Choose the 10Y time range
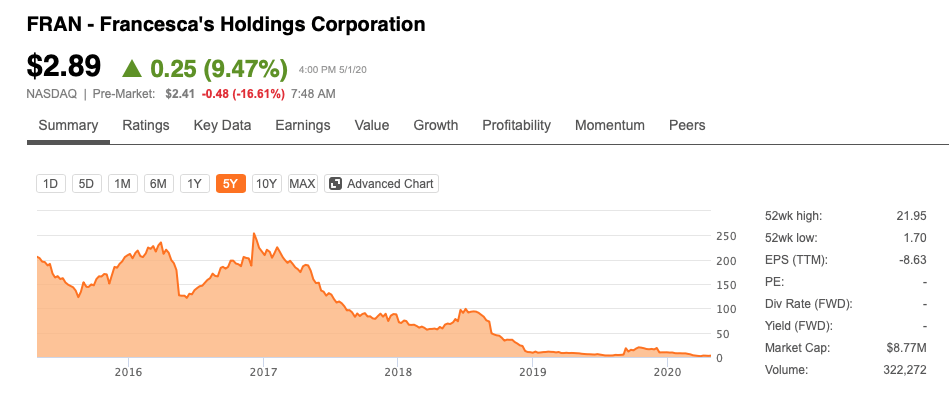This screenshot has height=397, width=949. (x=266, y=183)
